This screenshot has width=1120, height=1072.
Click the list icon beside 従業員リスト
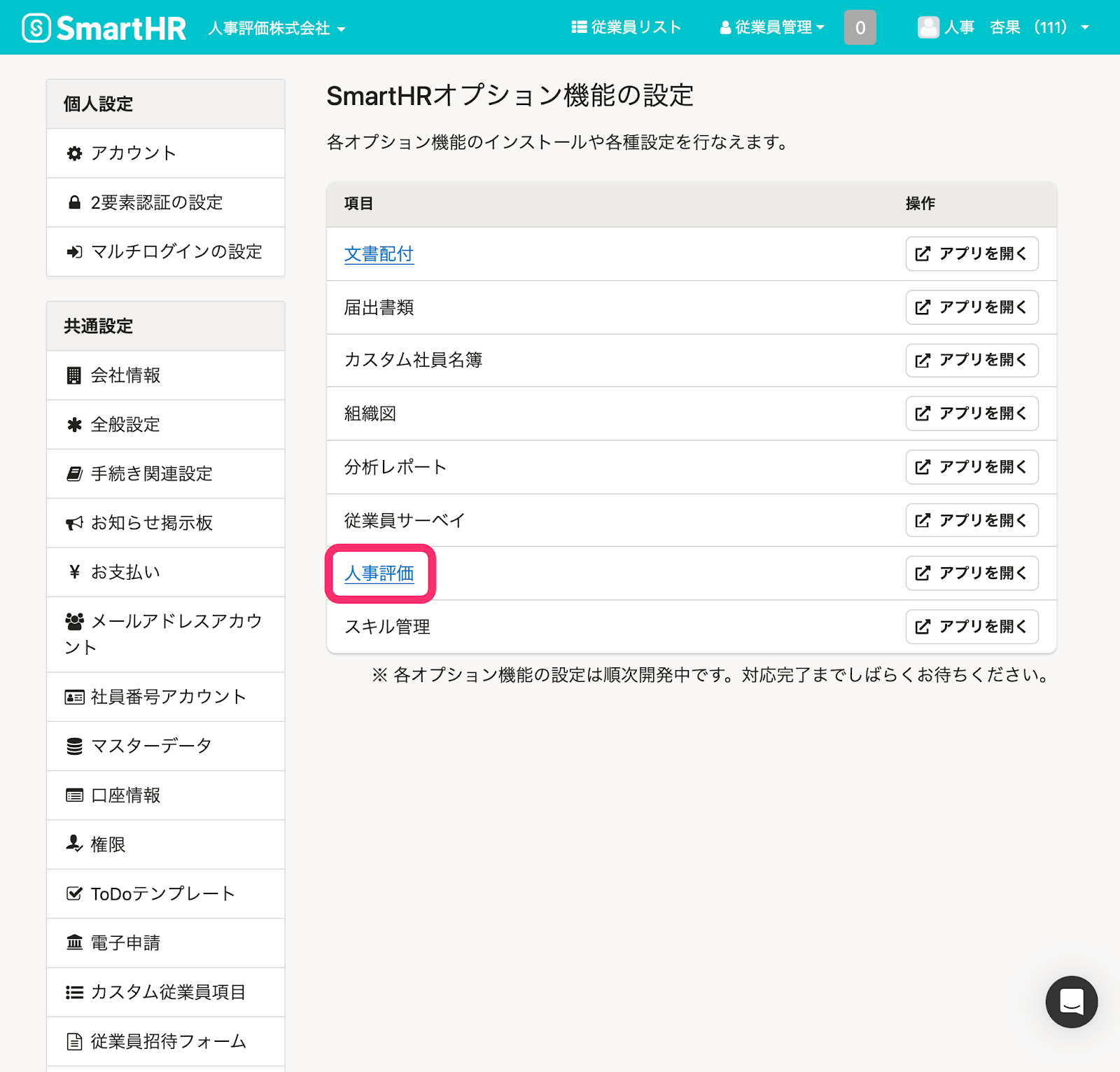(x=579, y=27)
